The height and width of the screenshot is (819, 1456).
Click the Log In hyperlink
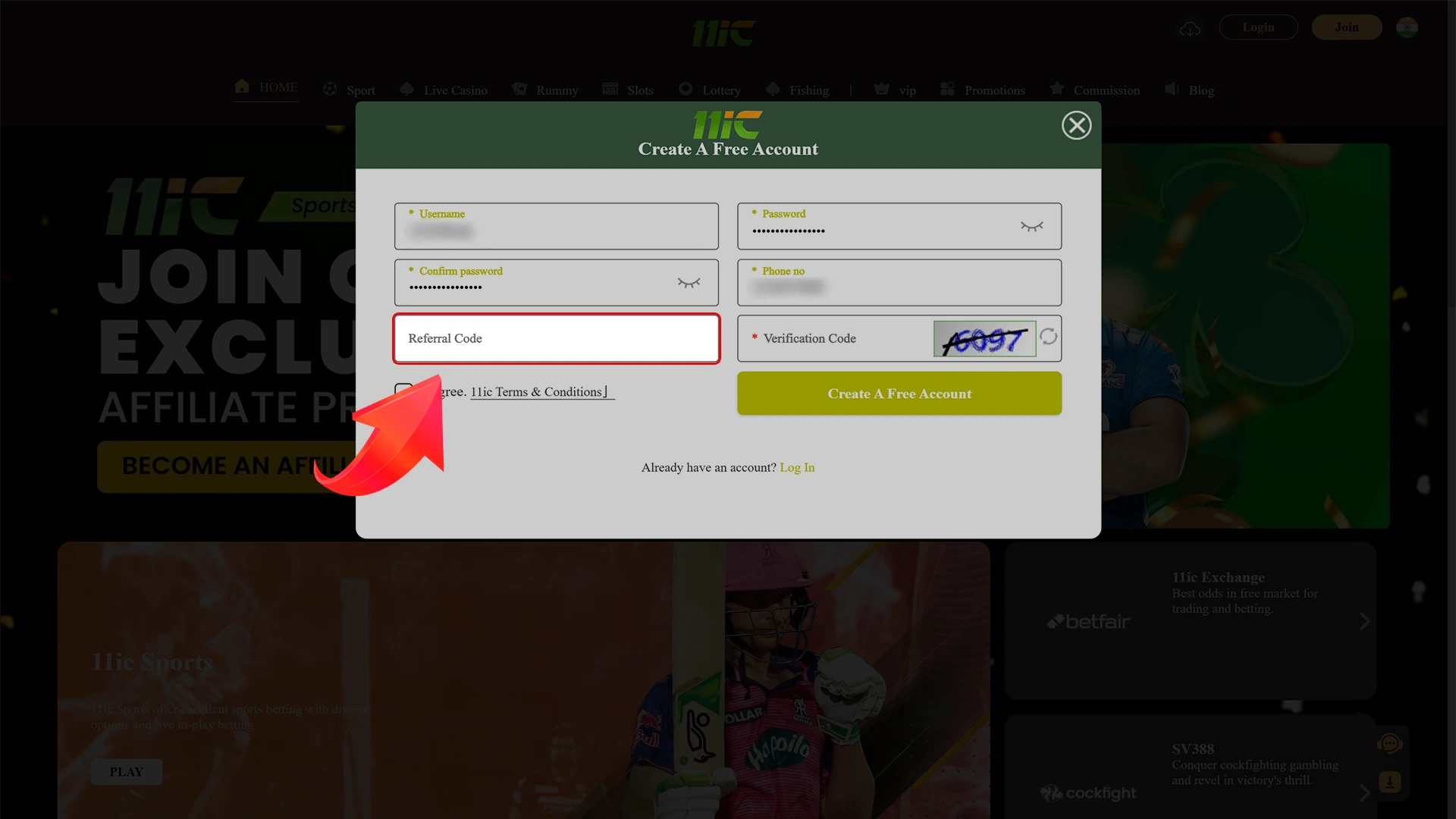click(x=797, y=468)
